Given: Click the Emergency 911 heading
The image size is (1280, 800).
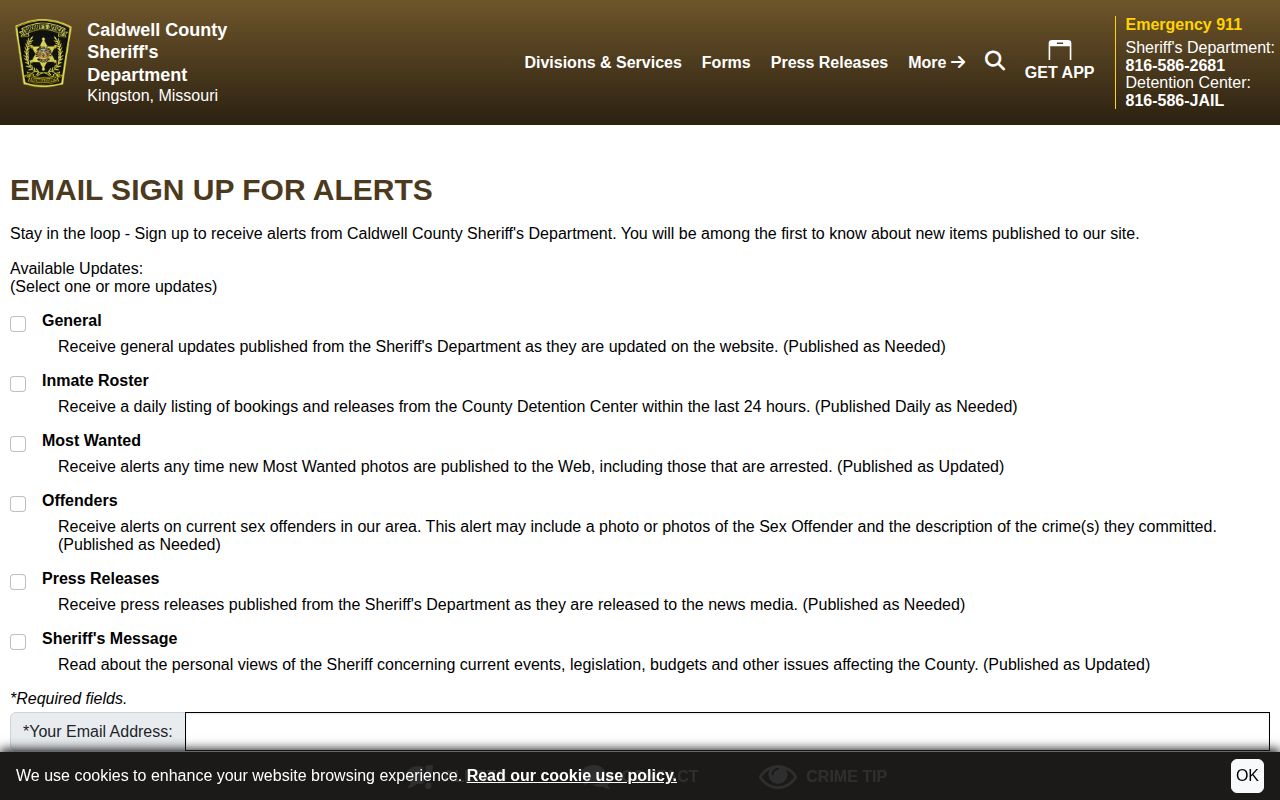Looking at the screenshot, I should (x=1183, y=24).
